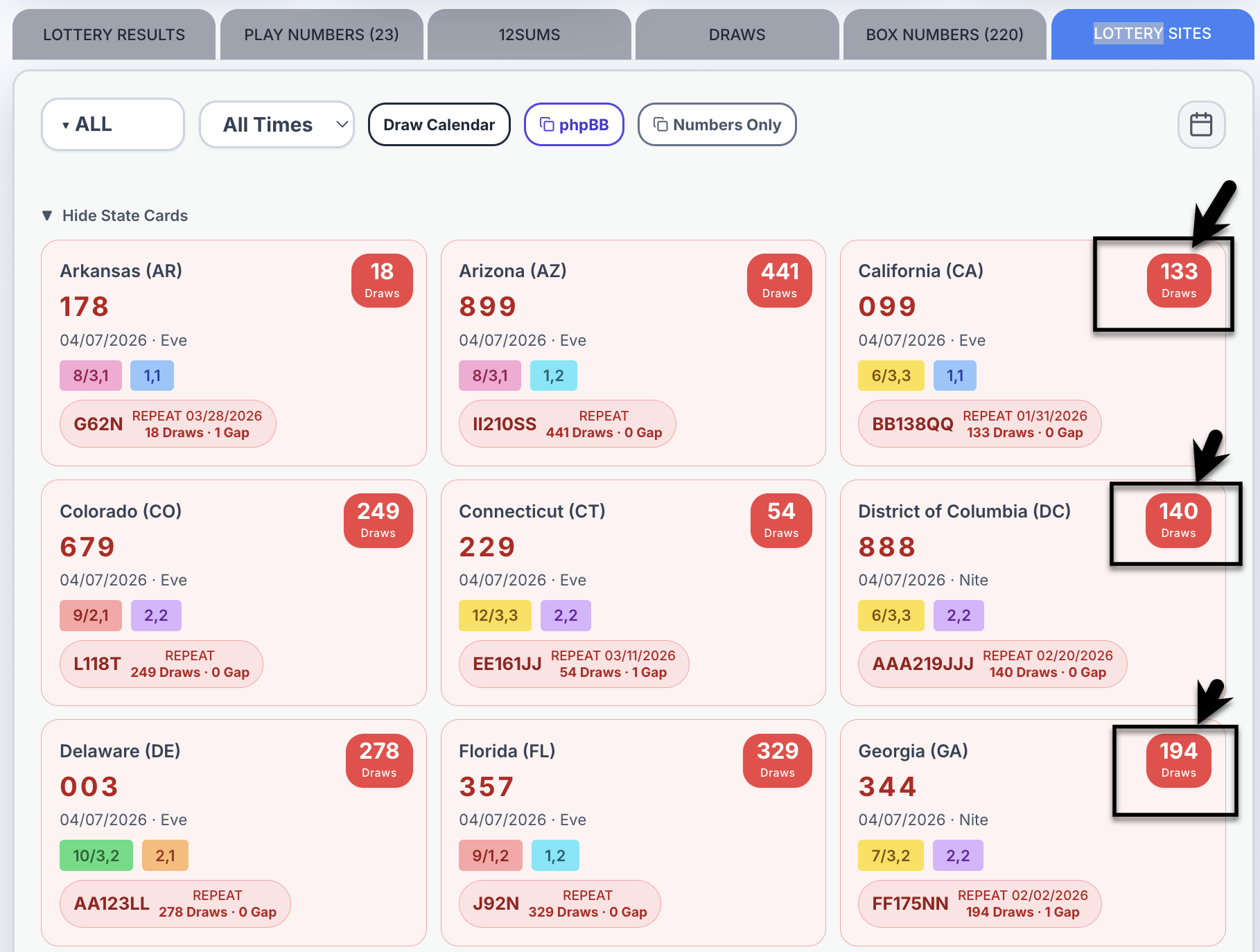
Task: Collapse the Hide State Cards section
Action: point(115,215)
